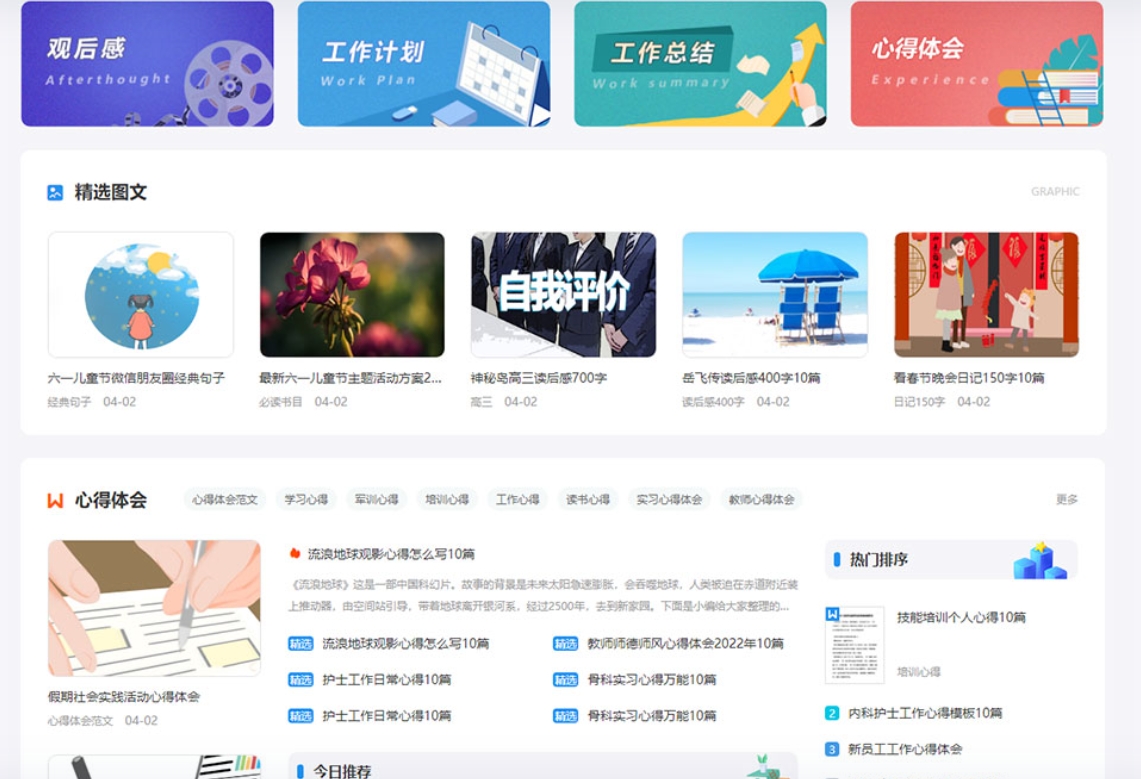Open 岳飞传读后感400字10篇 article
This screenshot has width=1141, height=779.
click(x=752, y=378)
